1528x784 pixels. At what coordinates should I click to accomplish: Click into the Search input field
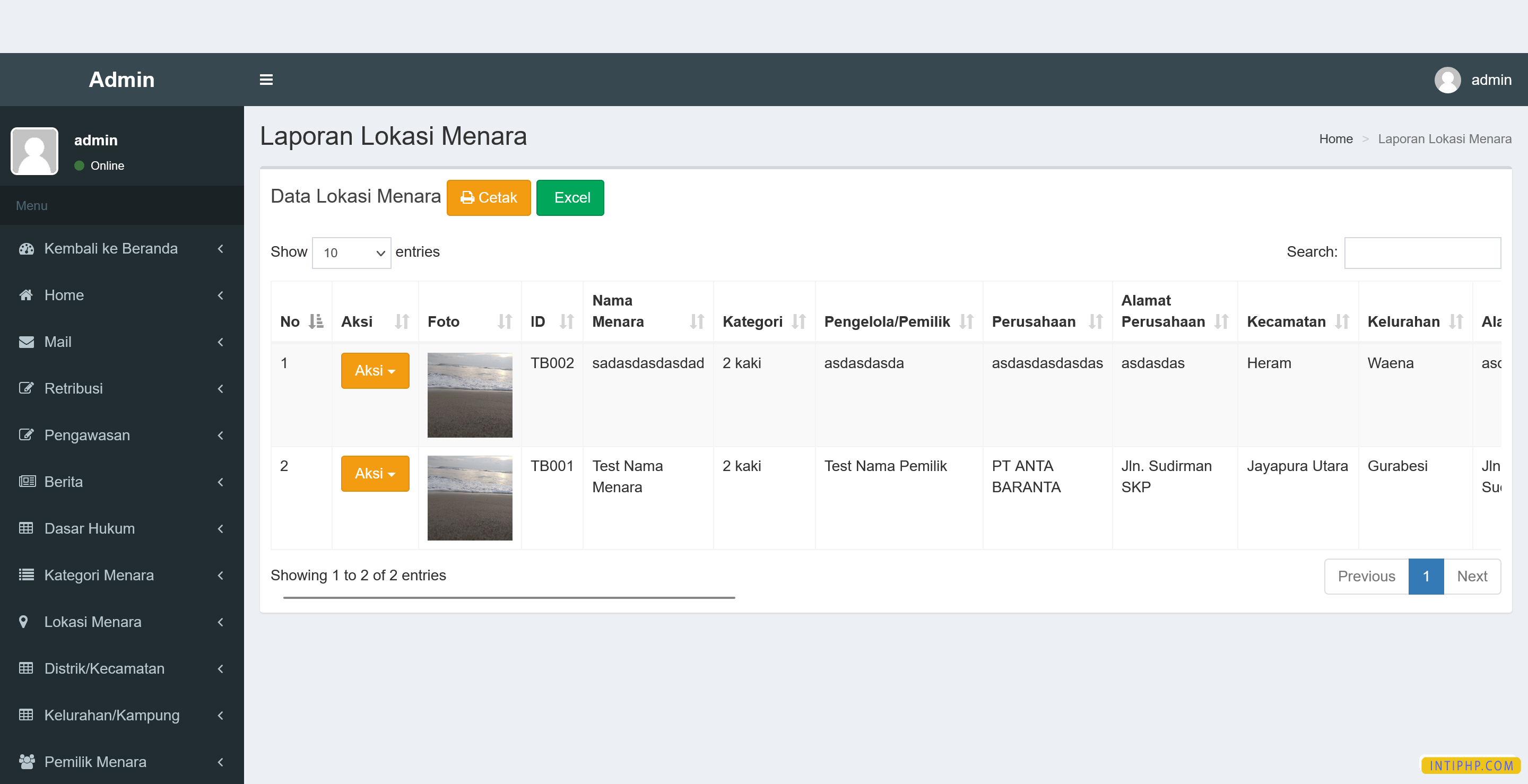[x=1422, y=252]
